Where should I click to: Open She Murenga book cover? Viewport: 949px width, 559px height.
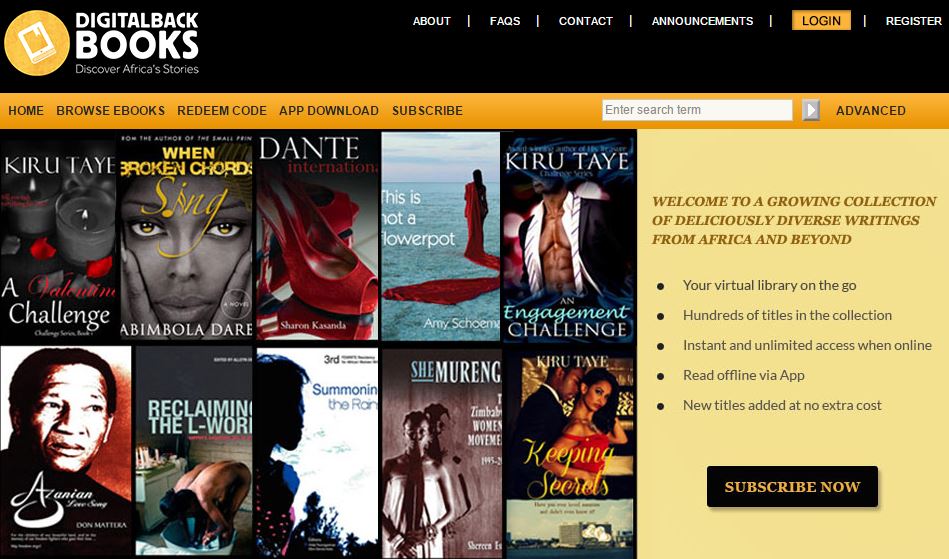(x=442, y=453)
